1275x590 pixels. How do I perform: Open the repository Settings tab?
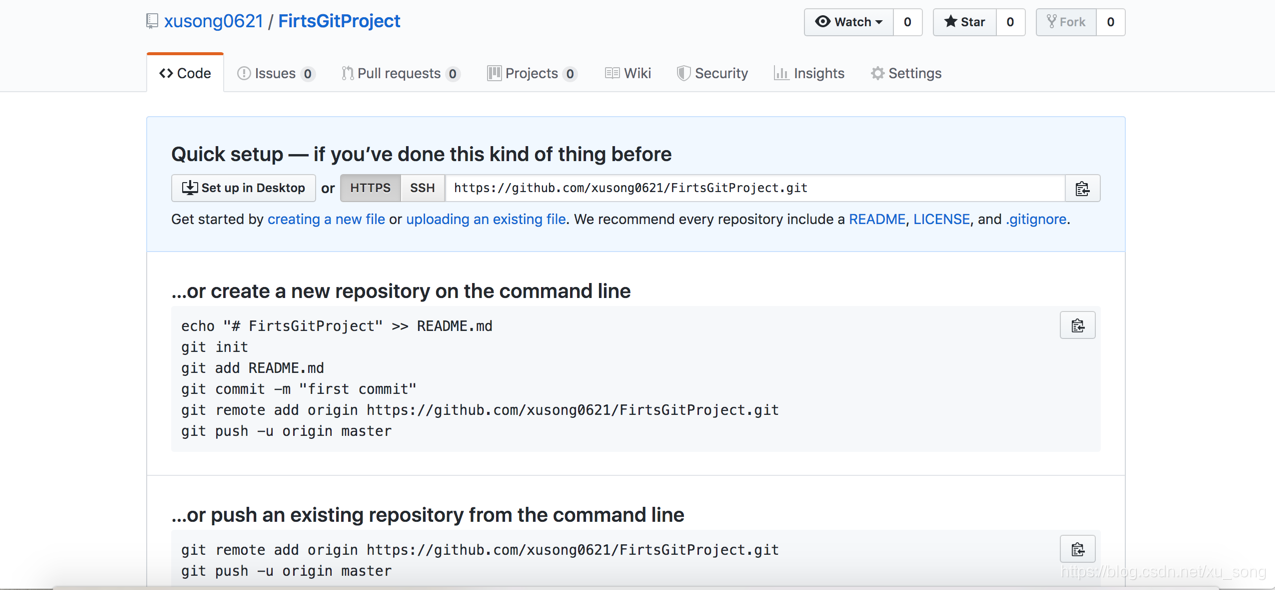[906, 73]
